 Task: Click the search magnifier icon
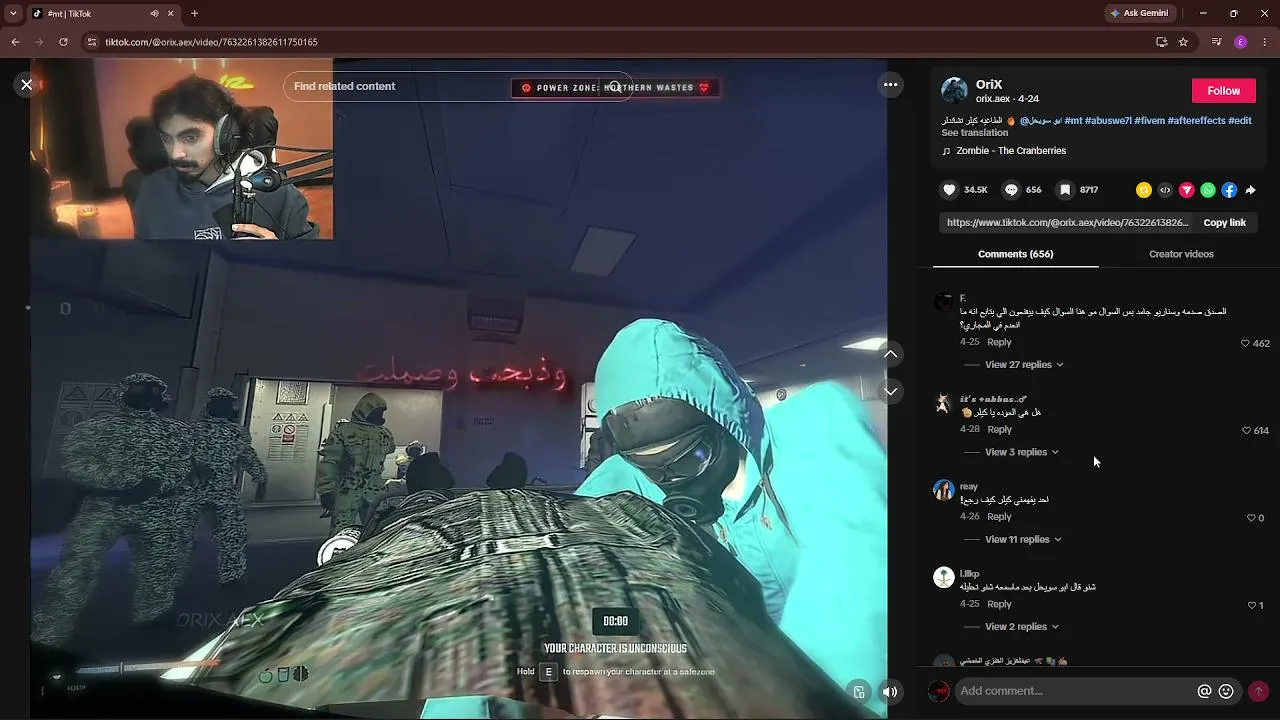[615, 86]
